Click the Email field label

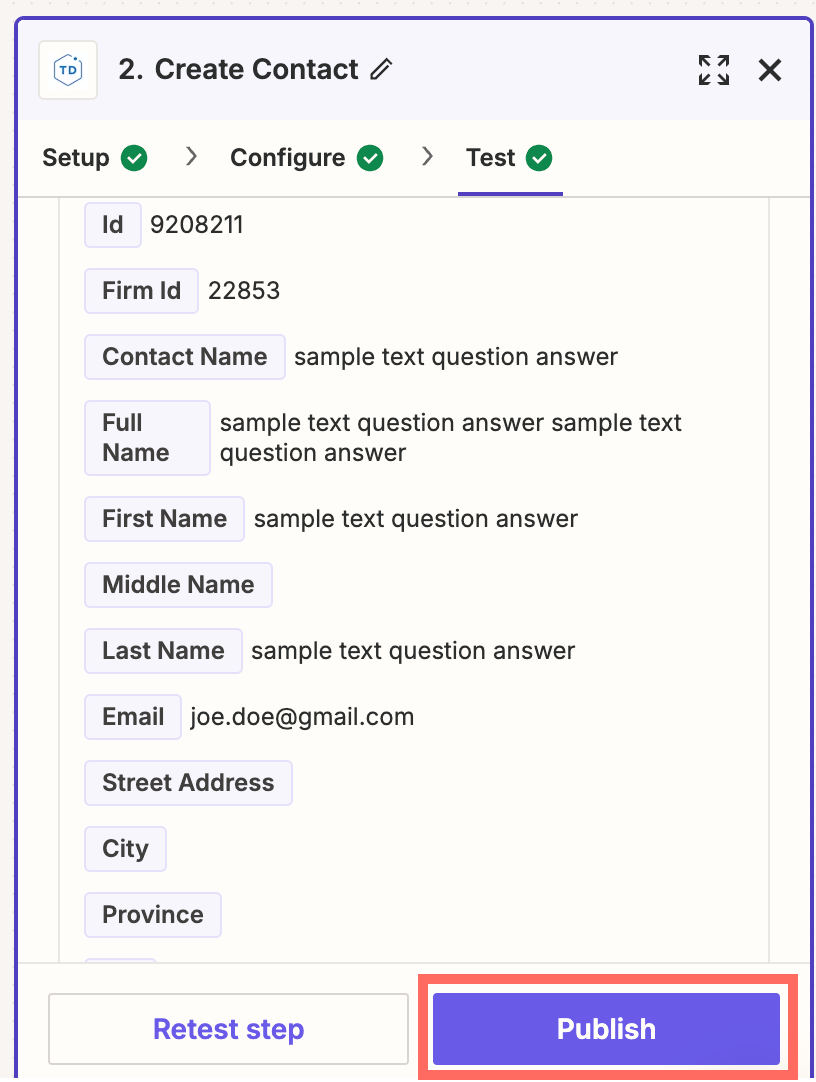click(133, 717)
